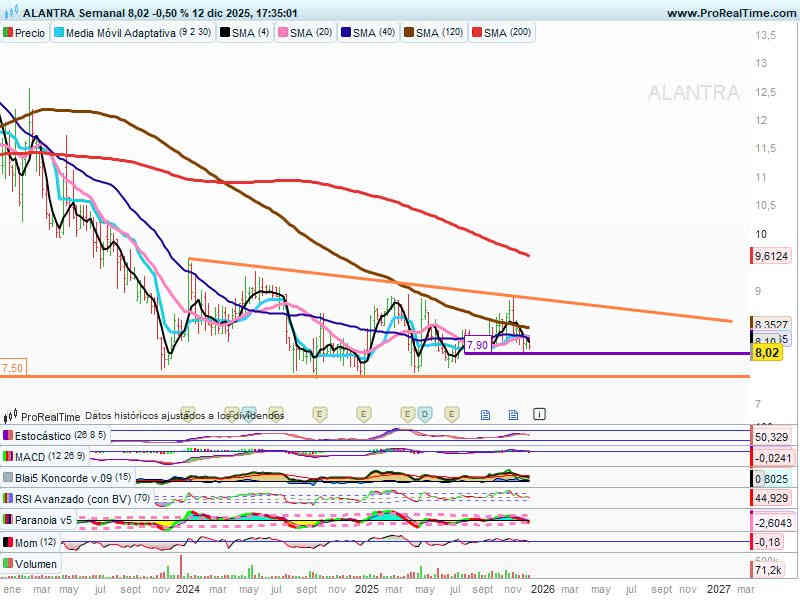This screenshot has height=600, width=800.
Task: Open the info icon on the event bar
Action: pyautogui.click(x=540, y=413)
